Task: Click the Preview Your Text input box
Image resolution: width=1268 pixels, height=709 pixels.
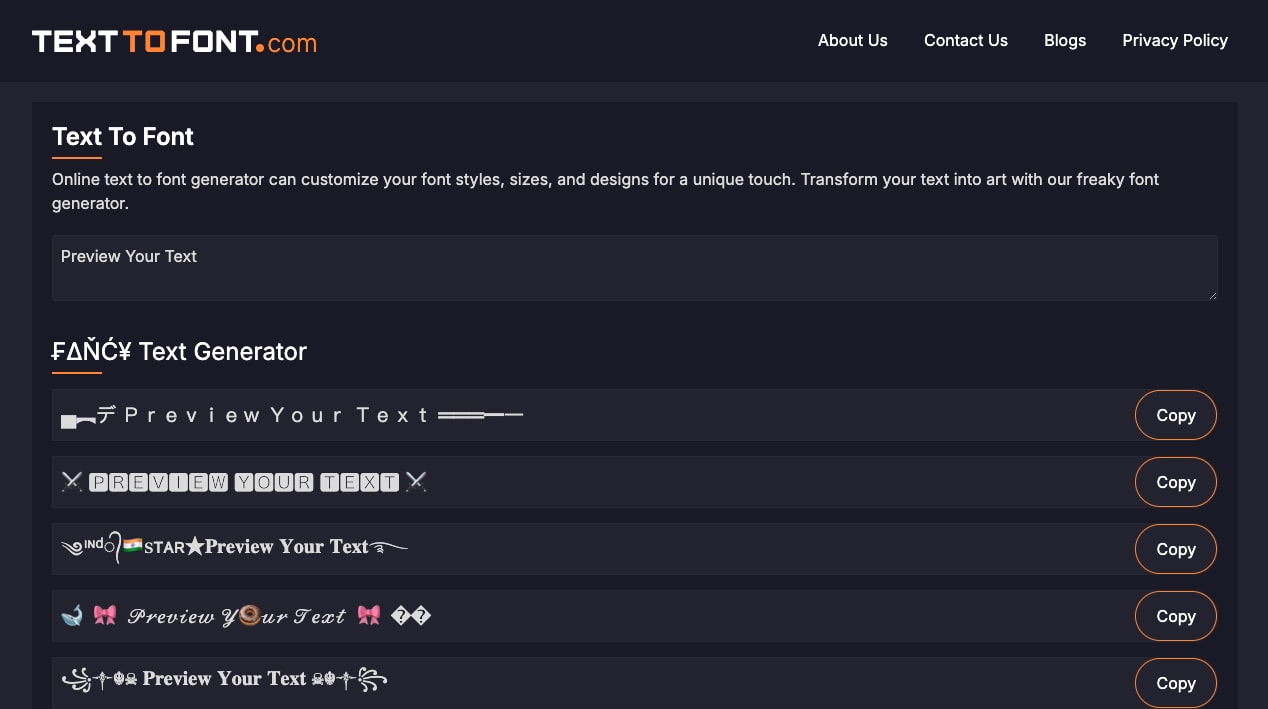Action: pos(635,268)
